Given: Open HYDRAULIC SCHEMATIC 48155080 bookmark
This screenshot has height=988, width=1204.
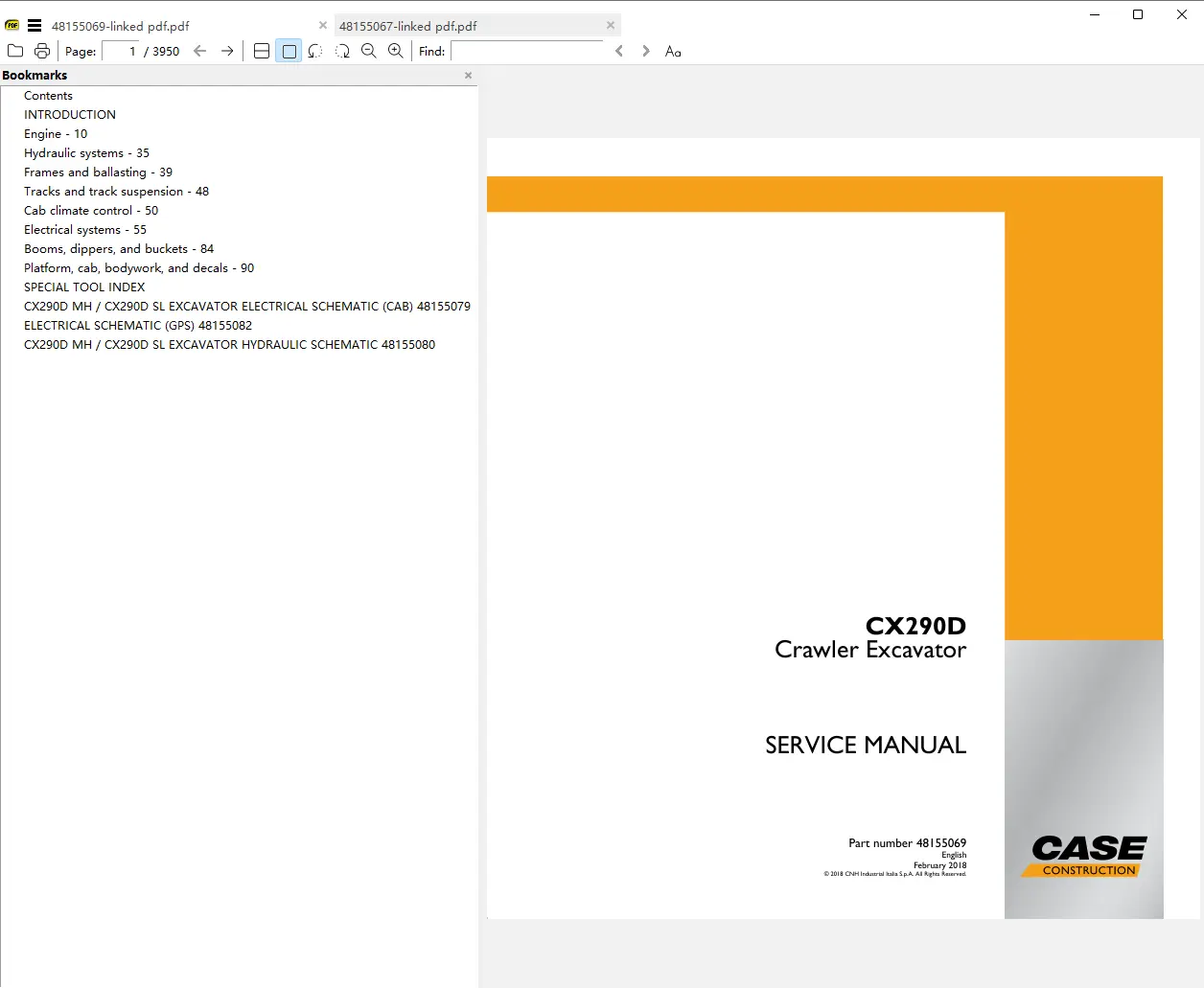Looking at the screenshot, I should tap(229, 345).
